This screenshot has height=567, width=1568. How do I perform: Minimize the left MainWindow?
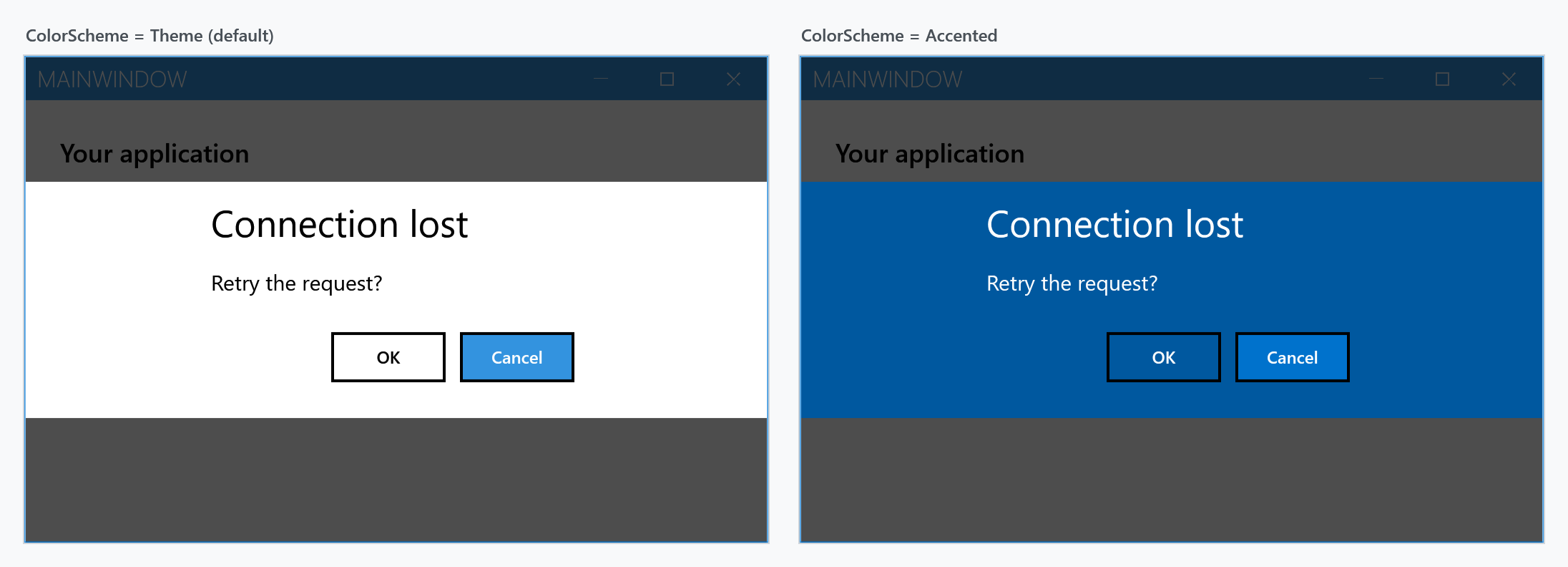(x=601, y=79)
